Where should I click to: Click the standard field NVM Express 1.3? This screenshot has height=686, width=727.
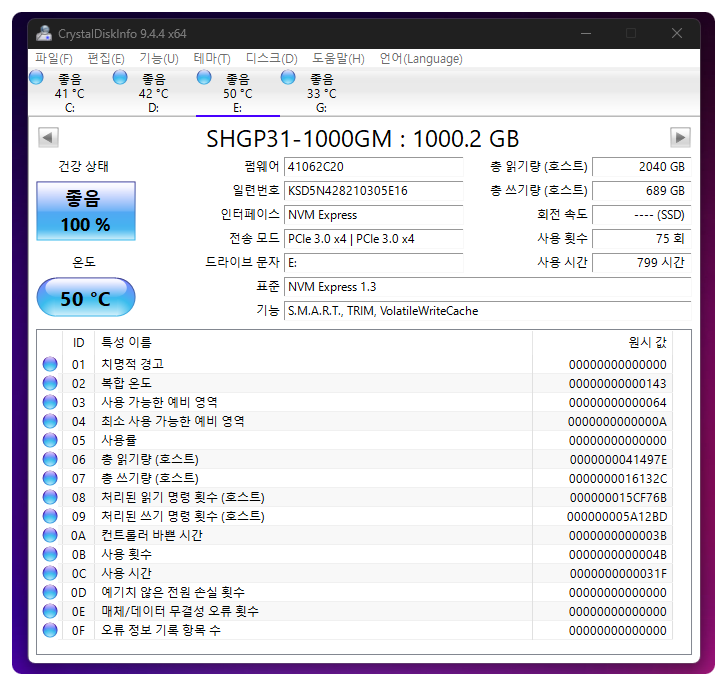[x=488, y=287]
